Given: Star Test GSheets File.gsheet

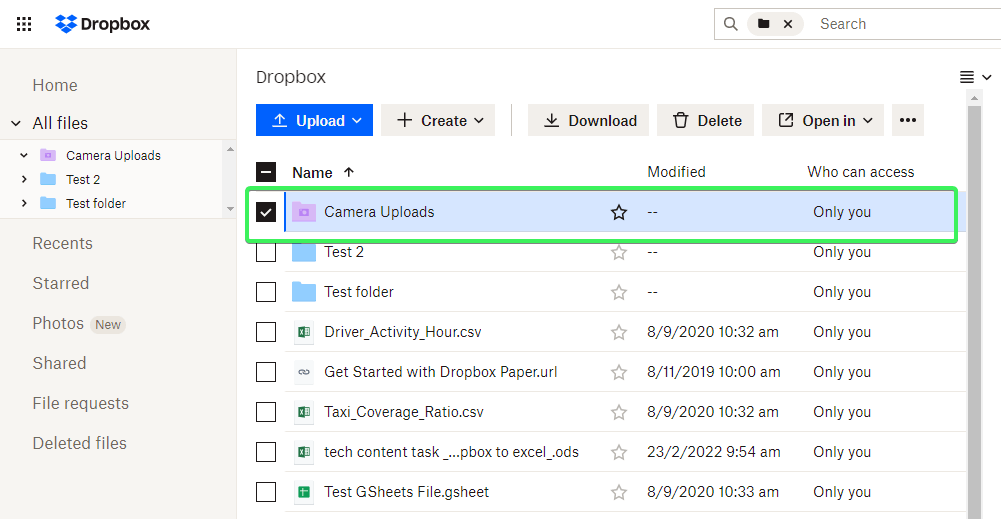Looking at the screenshot, I should coord(619,492).
